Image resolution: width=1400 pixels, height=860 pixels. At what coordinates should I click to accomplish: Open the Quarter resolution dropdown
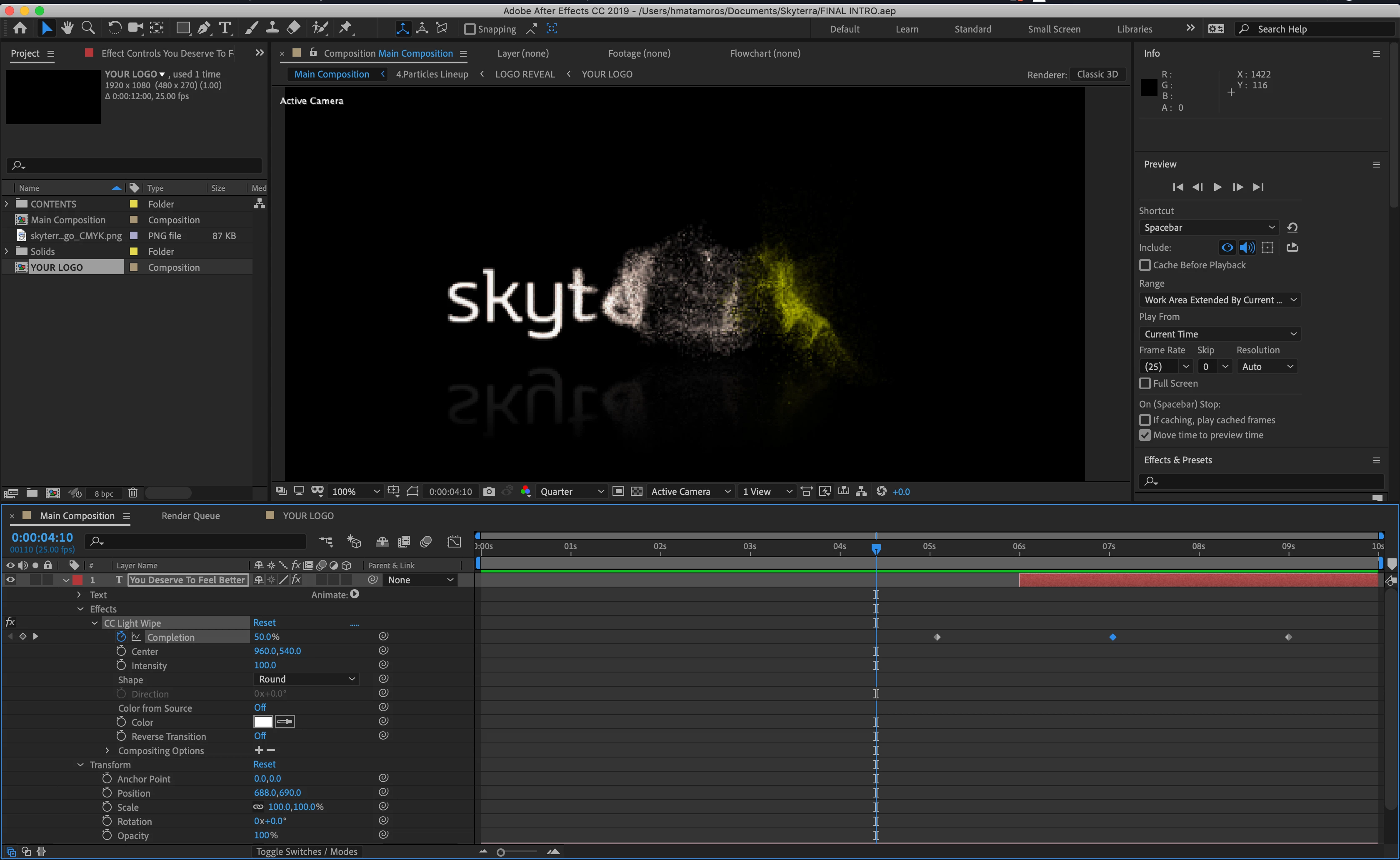572,491
